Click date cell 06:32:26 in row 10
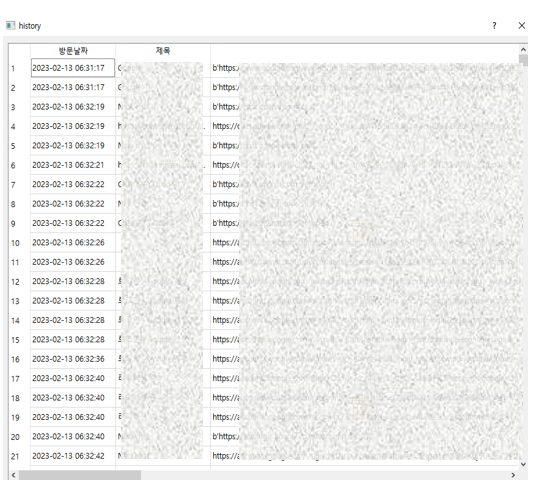This screenshot has width=537, height=484. tap(73, 243)
